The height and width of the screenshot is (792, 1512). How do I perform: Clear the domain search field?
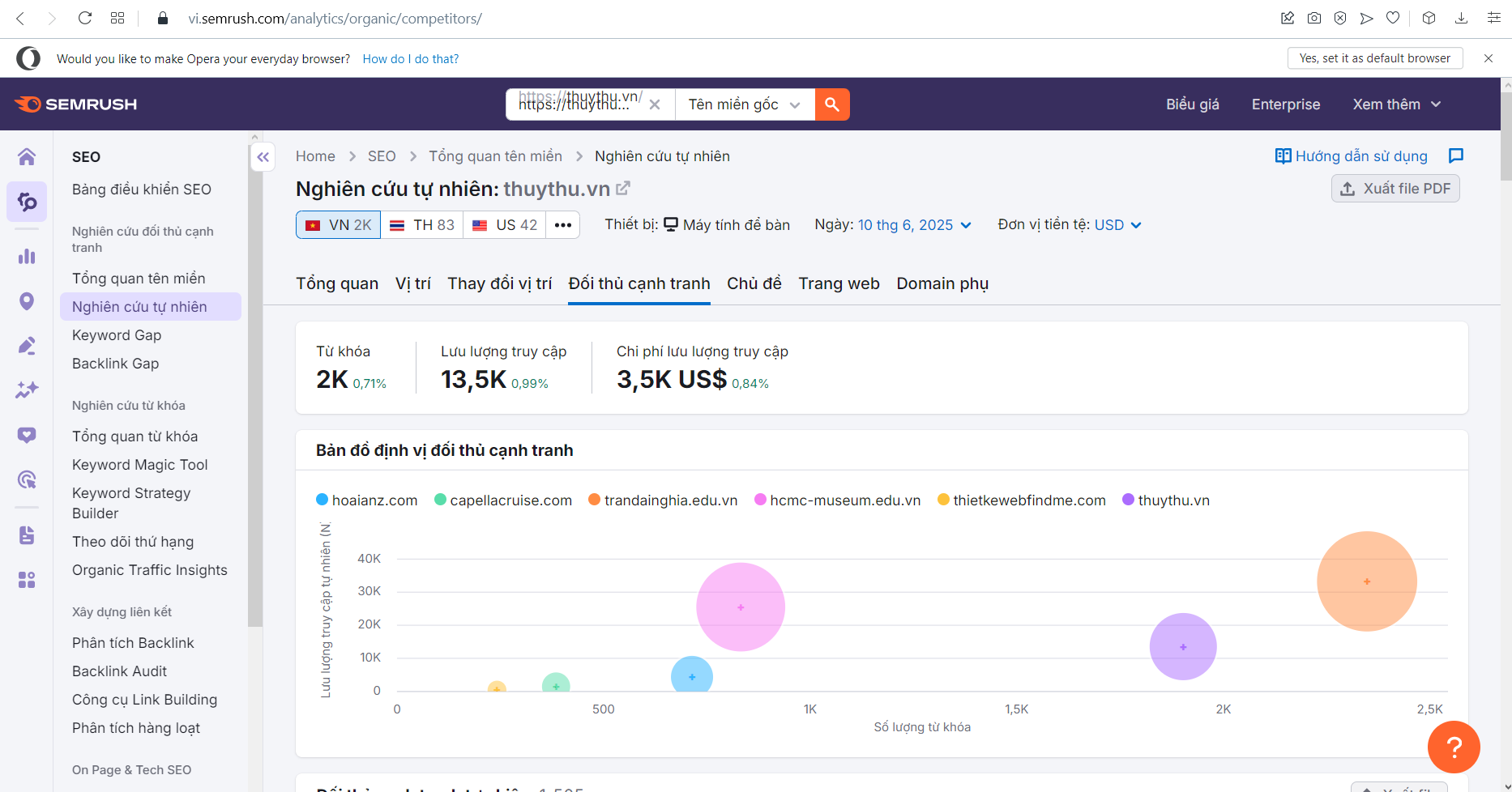(655, 104)
